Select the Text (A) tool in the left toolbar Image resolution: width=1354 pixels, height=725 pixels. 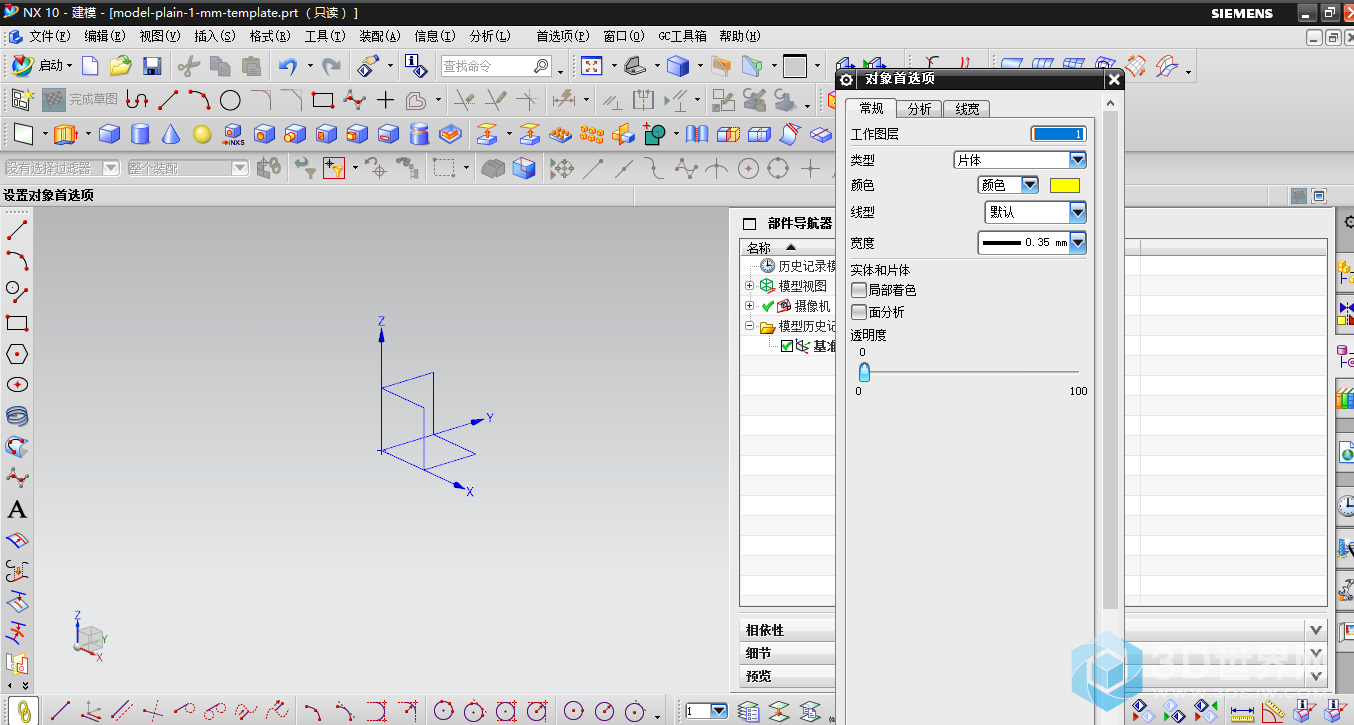(x=17, y=510)
